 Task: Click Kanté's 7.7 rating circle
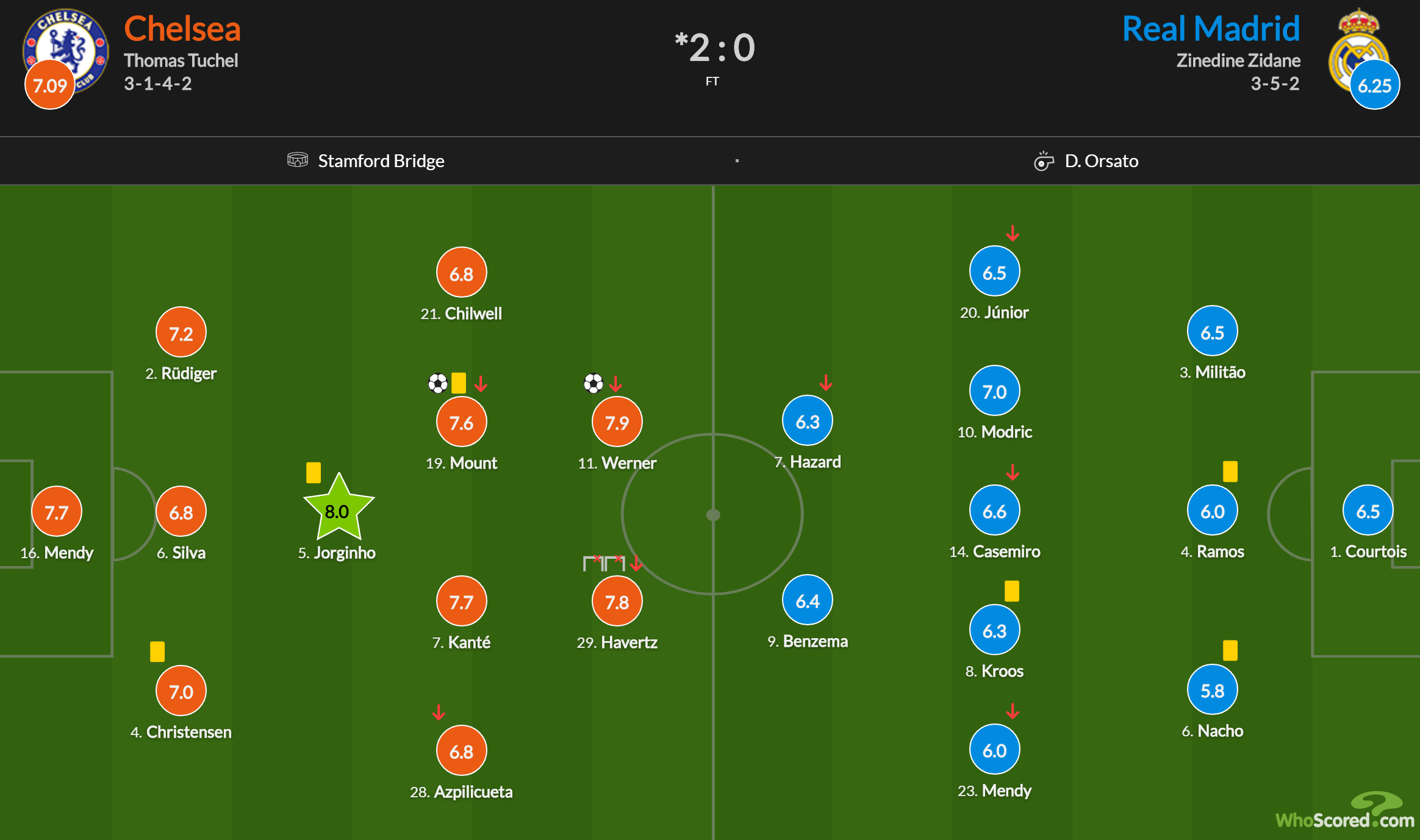coord(461,601)
